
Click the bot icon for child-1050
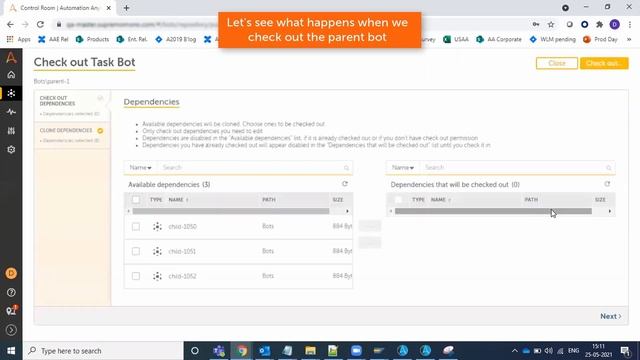(157, 227)
